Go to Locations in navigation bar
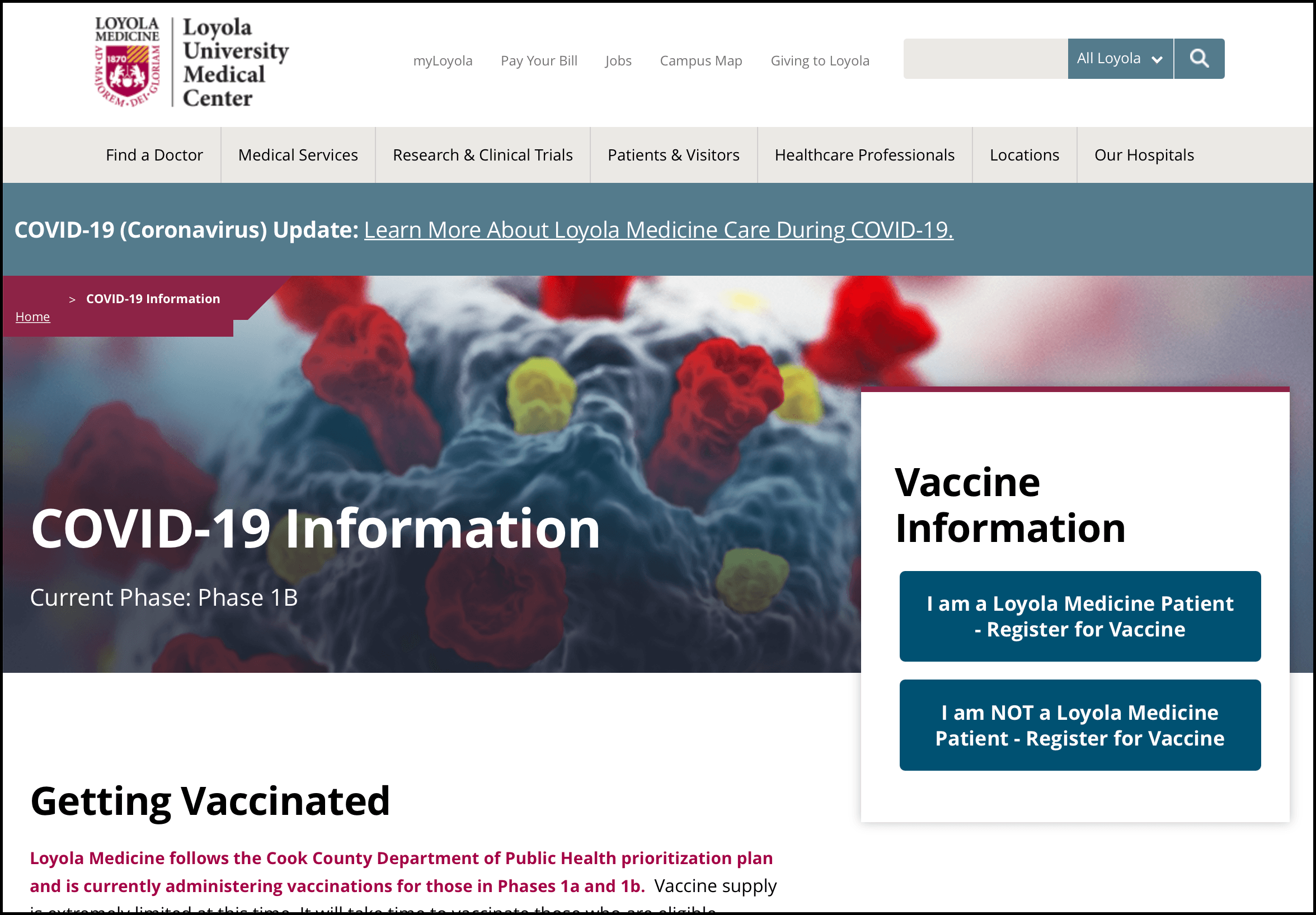This screenshot has height=915, width=1316. click(1024, 155)
